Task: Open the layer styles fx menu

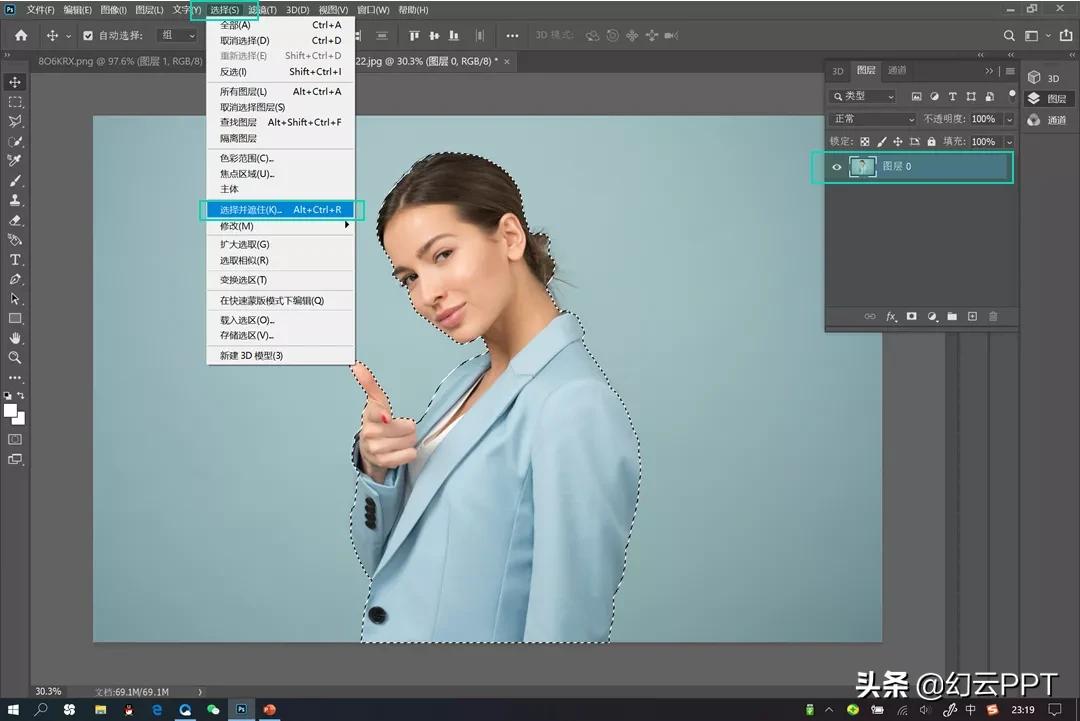Action: 891,316
